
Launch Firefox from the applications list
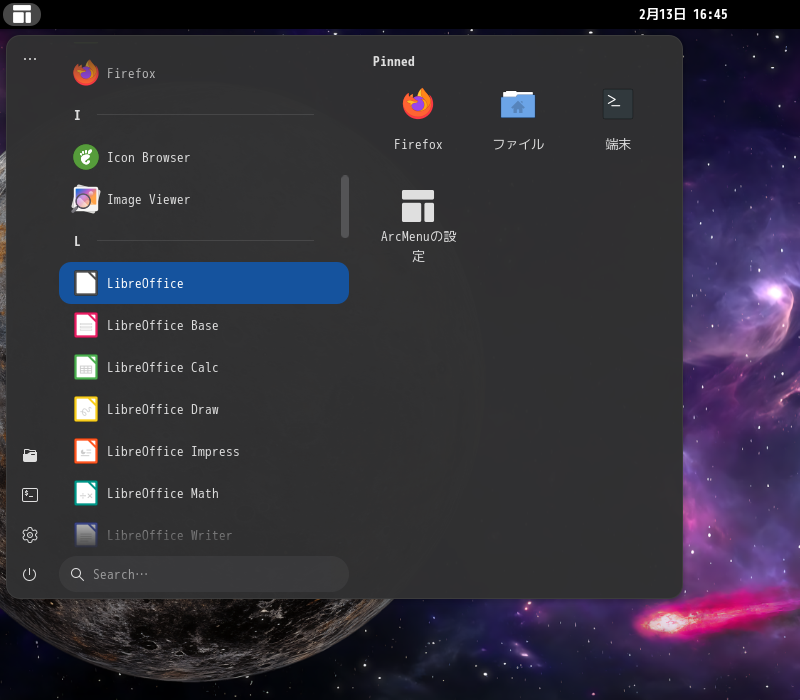click(x=204, y=73)
